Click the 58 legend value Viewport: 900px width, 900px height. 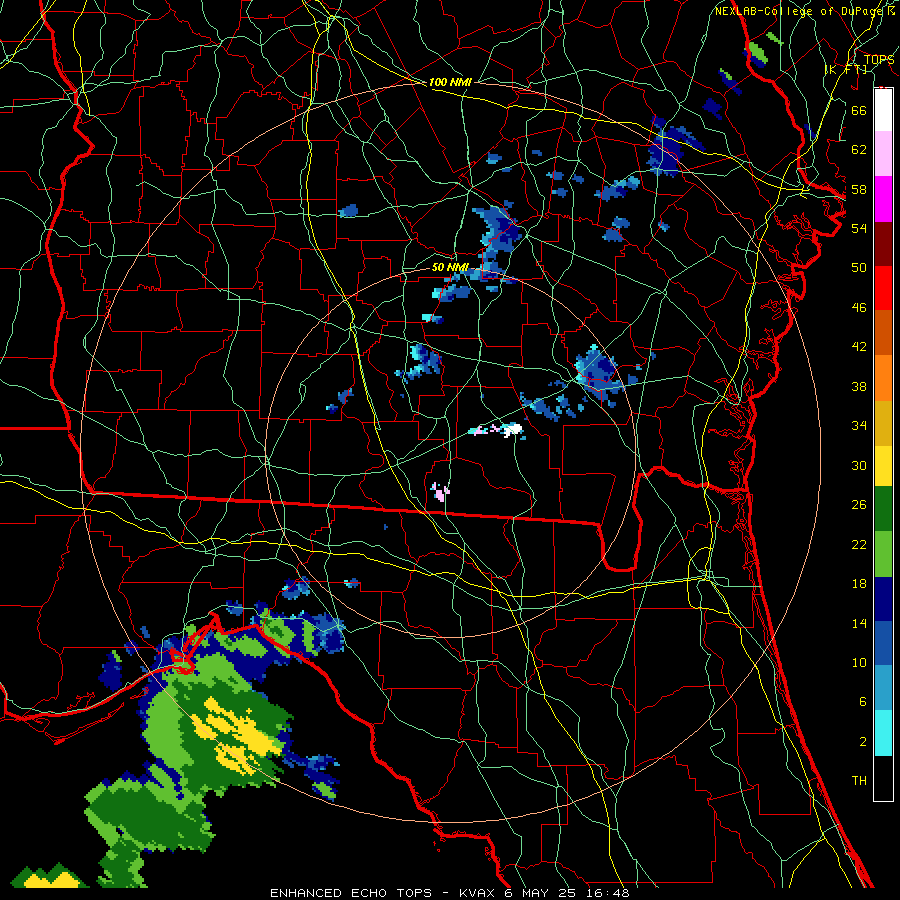(859, 189)
